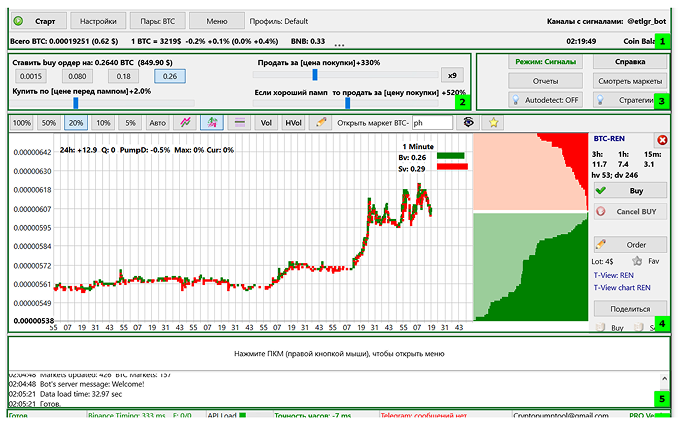The height and width of the screenshot is (422, 680).
Task: Click the eye icon next to market input
Action: pyautogui.click(x=468, y=122)
